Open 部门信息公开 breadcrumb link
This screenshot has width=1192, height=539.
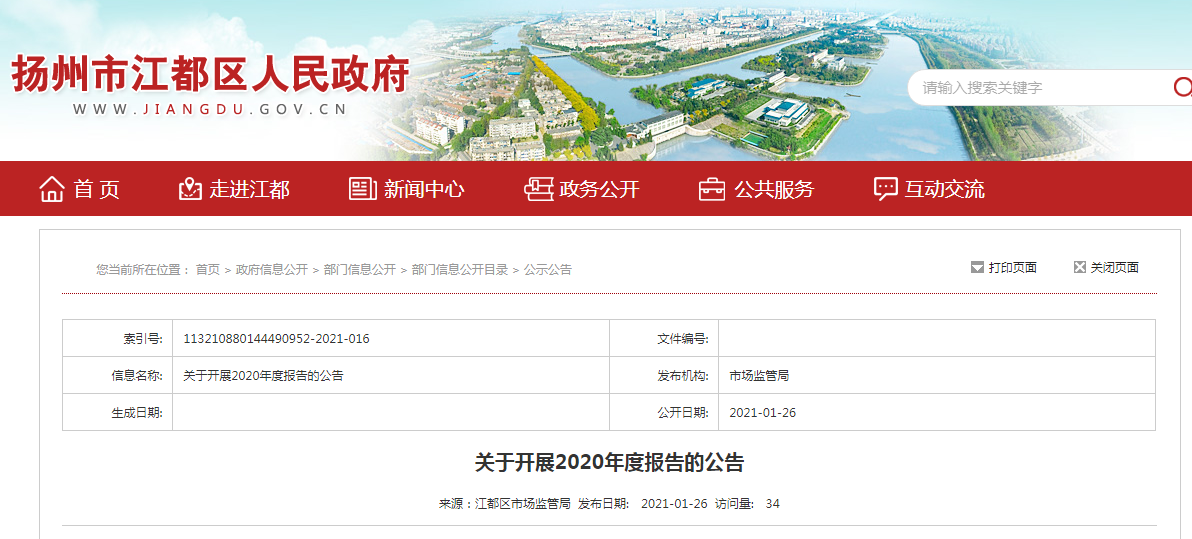click(360, 270)
